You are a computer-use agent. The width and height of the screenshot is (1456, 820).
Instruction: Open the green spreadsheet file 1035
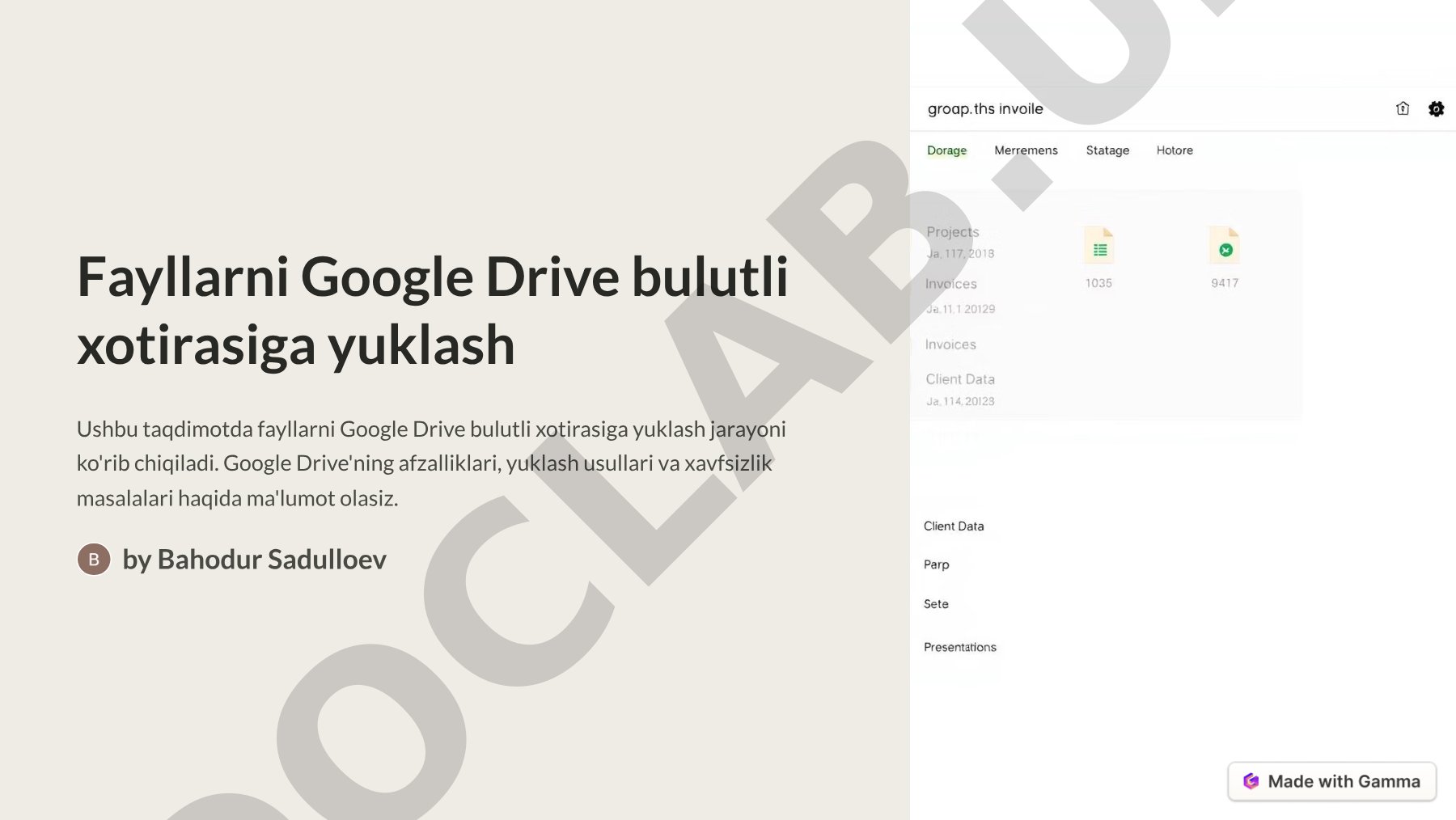pyautogui.click(x=1099, y=246)
